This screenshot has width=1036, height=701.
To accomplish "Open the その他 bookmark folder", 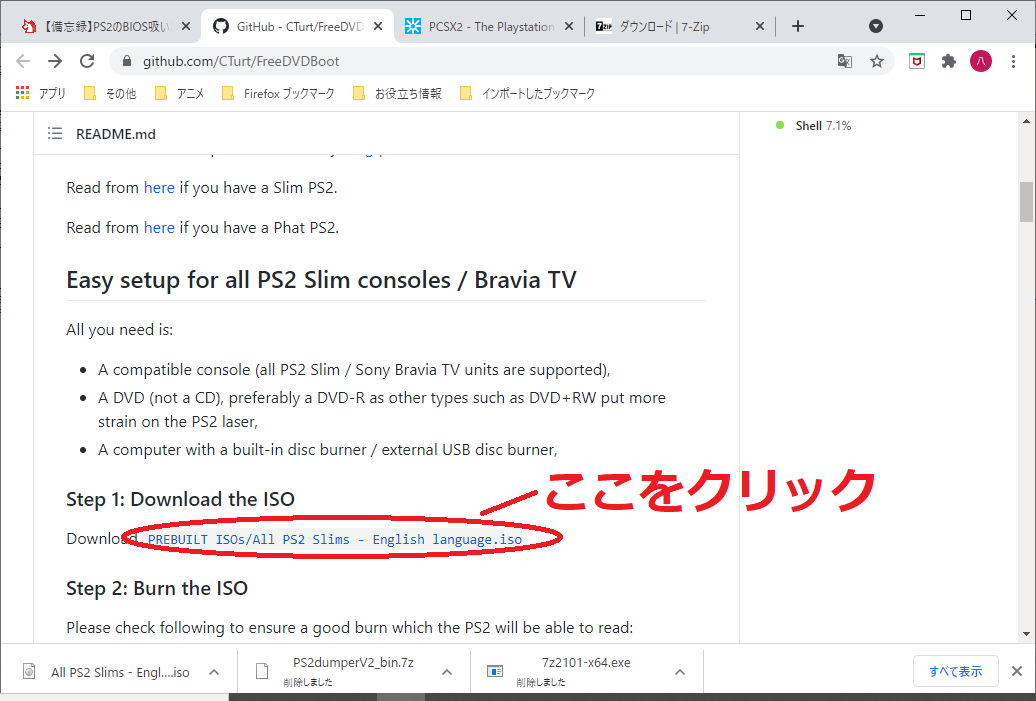I will point(110,93).
